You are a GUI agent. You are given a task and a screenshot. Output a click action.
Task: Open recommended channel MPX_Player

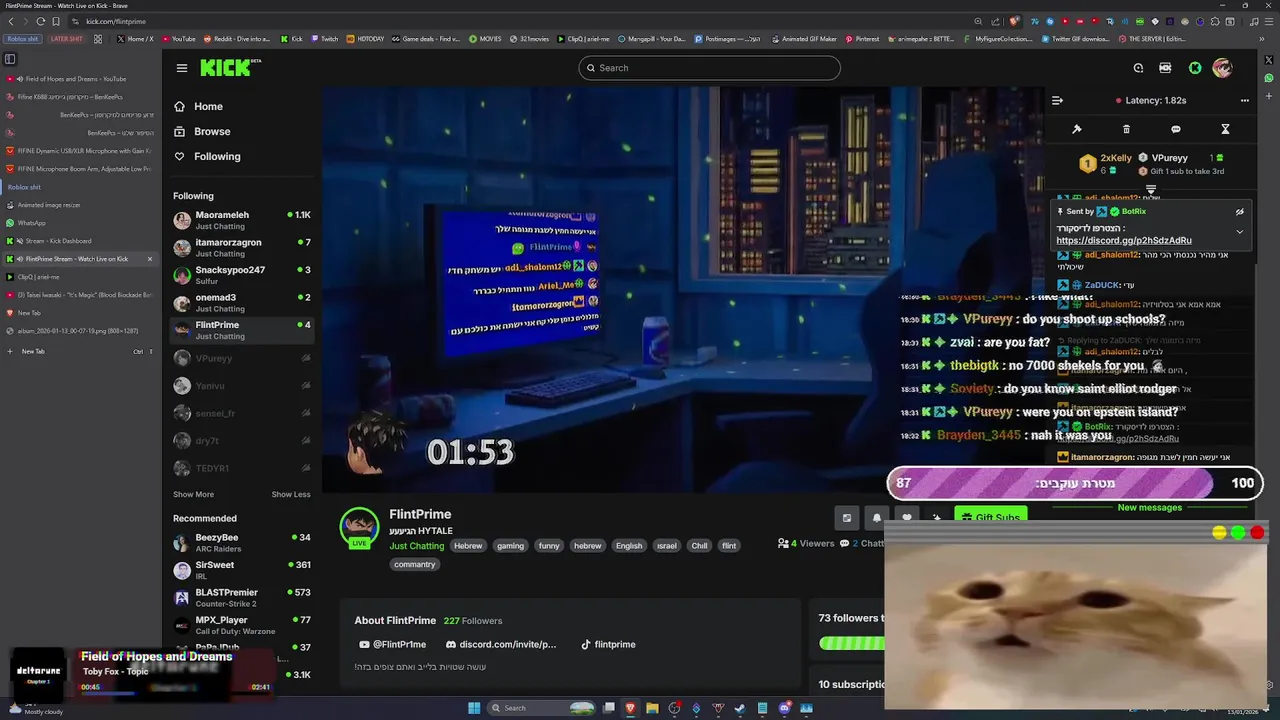242,625
